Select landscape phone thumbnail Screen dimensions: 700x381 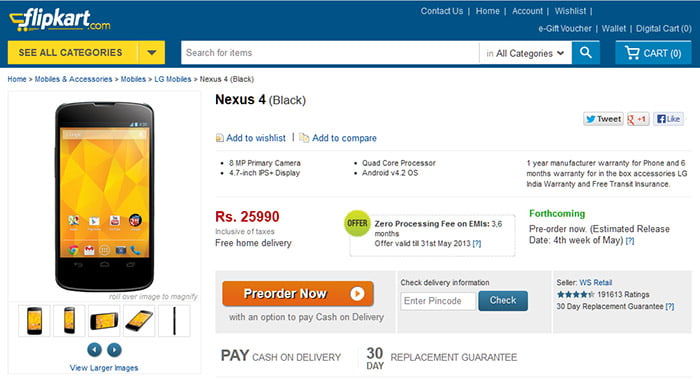[x=104, y=321]
